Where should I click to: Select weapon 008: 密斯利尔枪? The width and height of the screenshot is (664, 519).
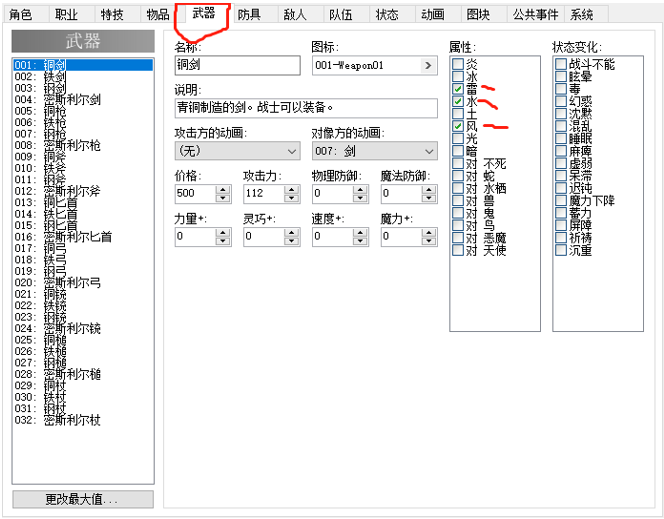click(x=83, y=145)
